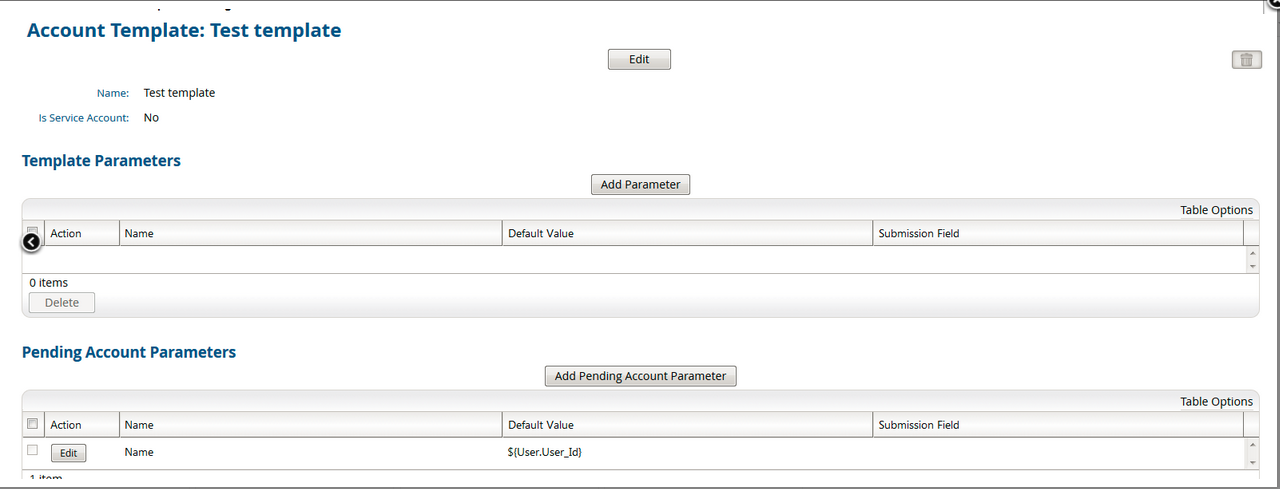The image size is (1280, 489).
Task: Click the black left-arrow collapse icon
Action: click(x=31, y=241)
